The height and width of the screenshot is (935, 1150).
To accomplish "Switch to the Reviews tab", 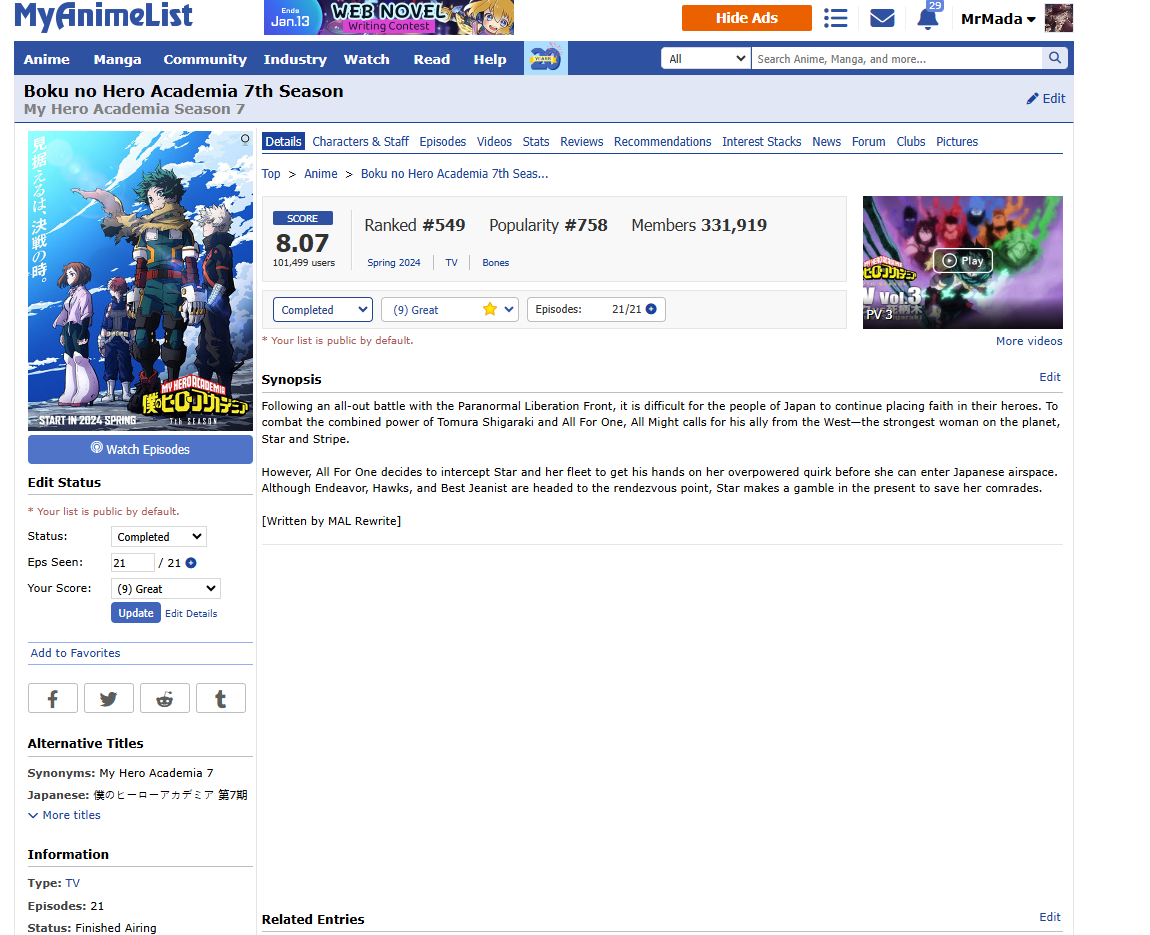I will pyautogui.click(x=582, y=142).
